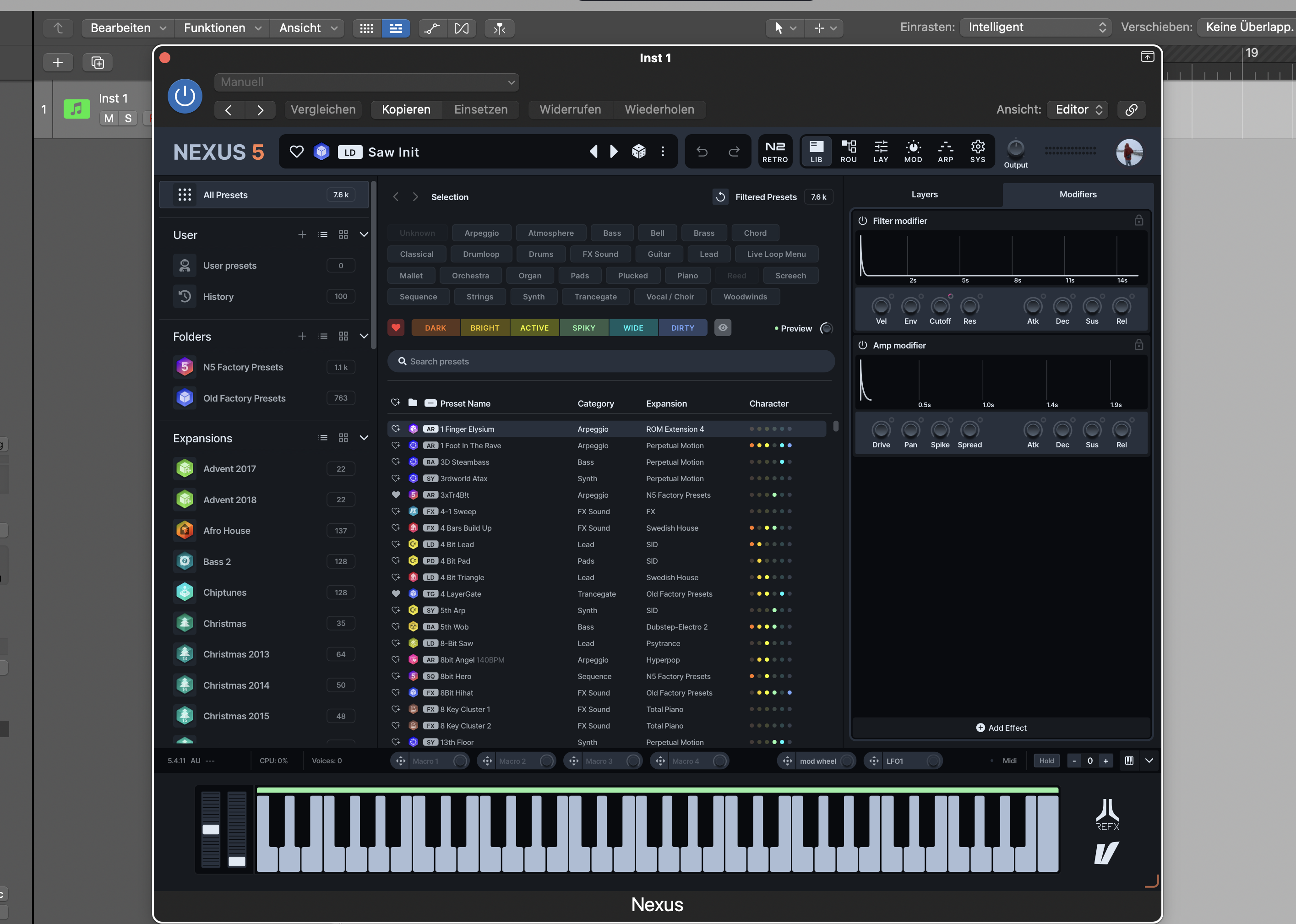
Task: Click the Kopieren button
Action: (406, 109)
